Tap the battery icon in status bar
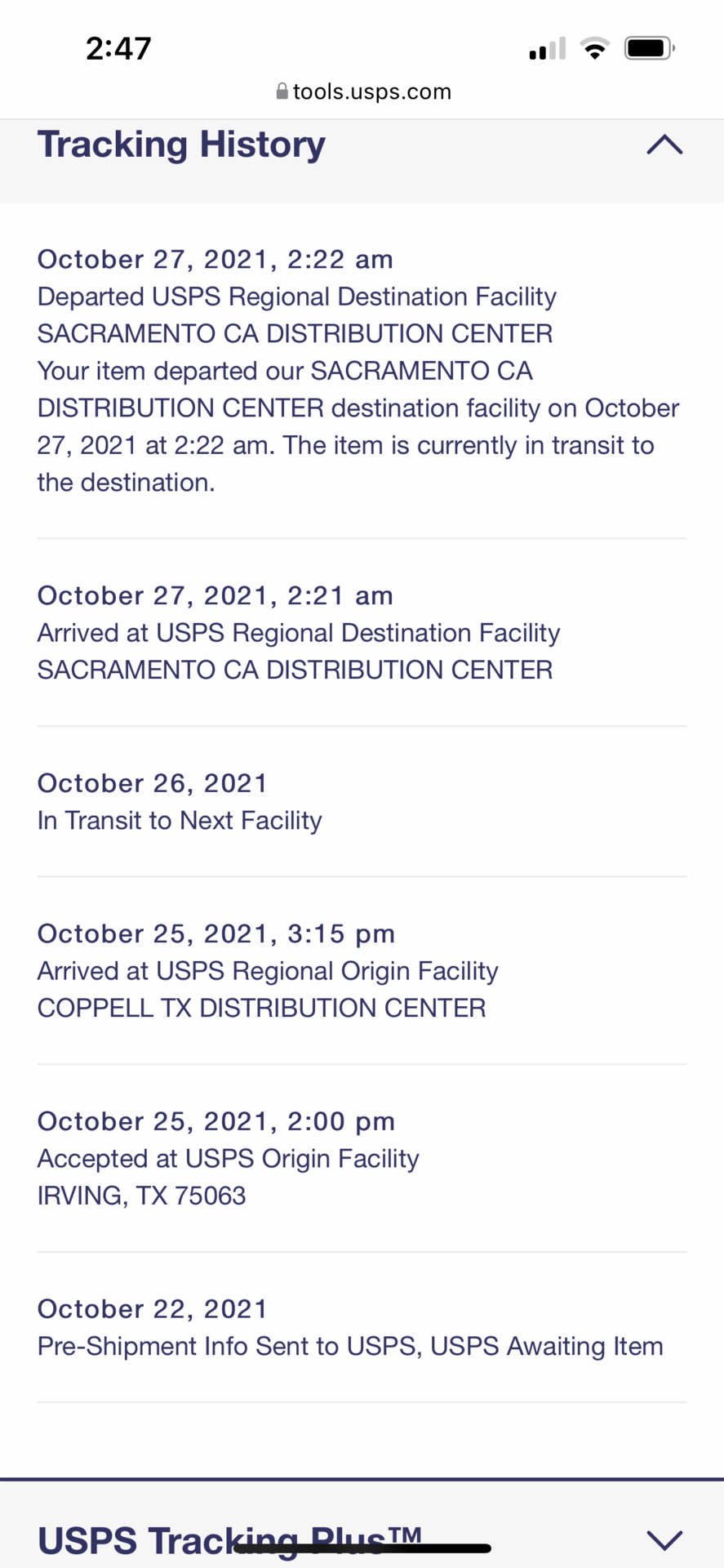Screen dimensions: 724x1568 tap(650, 48)
